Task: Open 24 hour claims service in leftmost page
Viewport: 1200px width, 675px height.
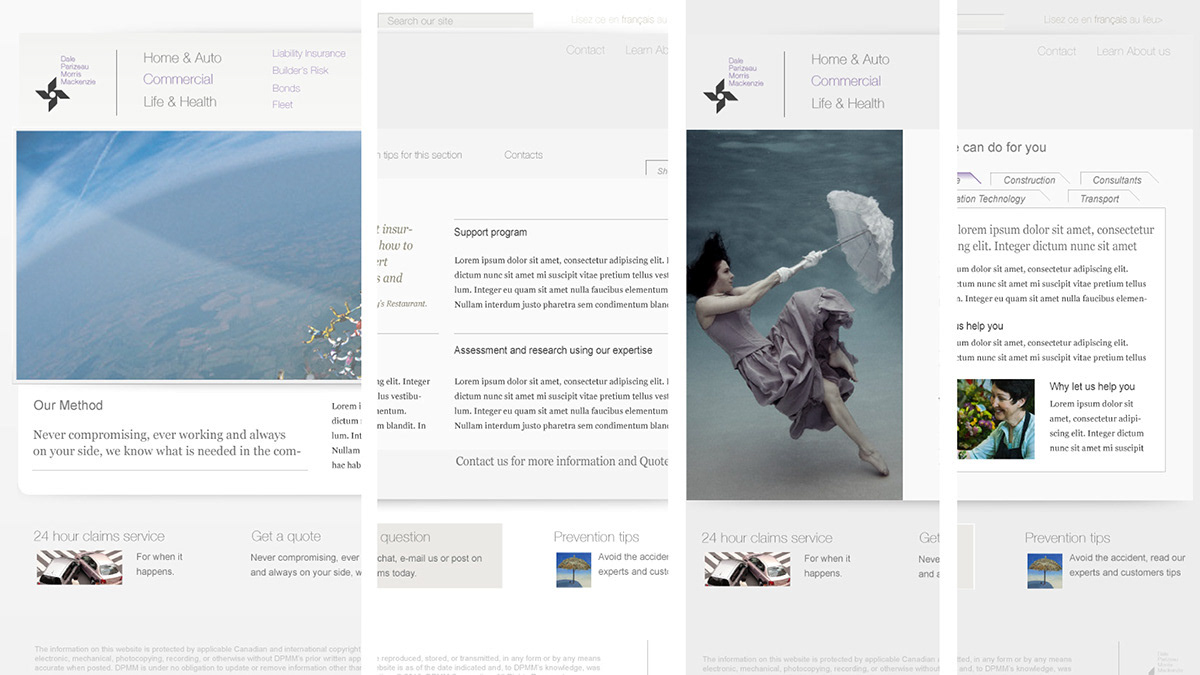Action: [x=99, y=537]
